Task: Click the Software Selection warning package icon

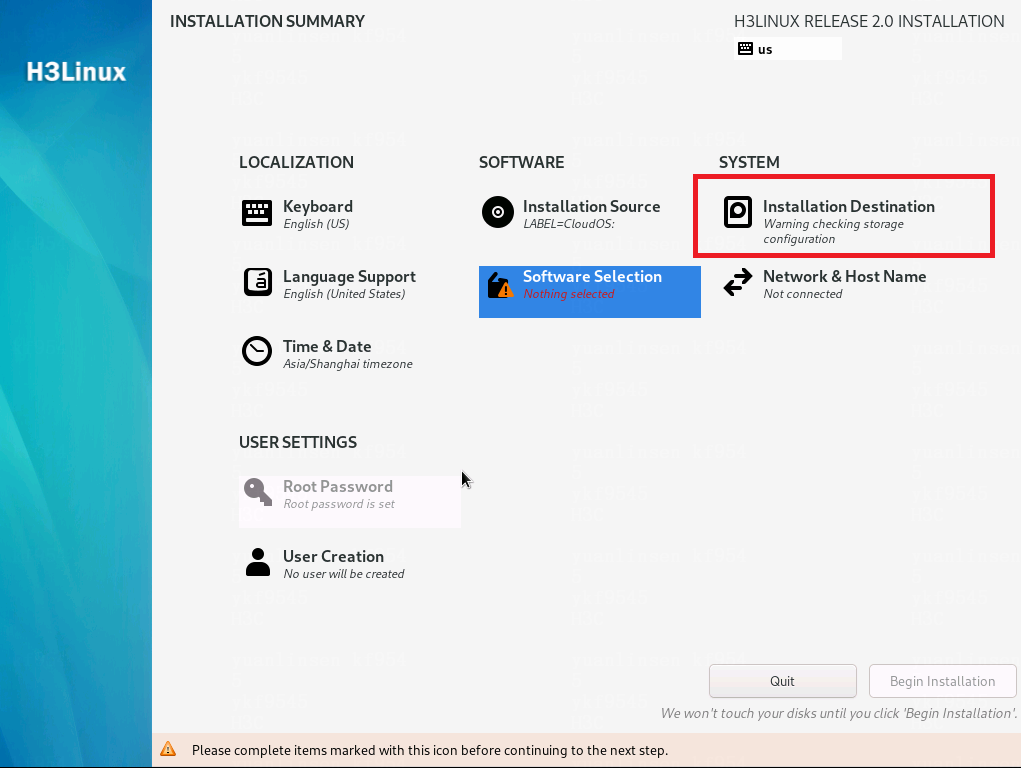Action: coord(500,285)
